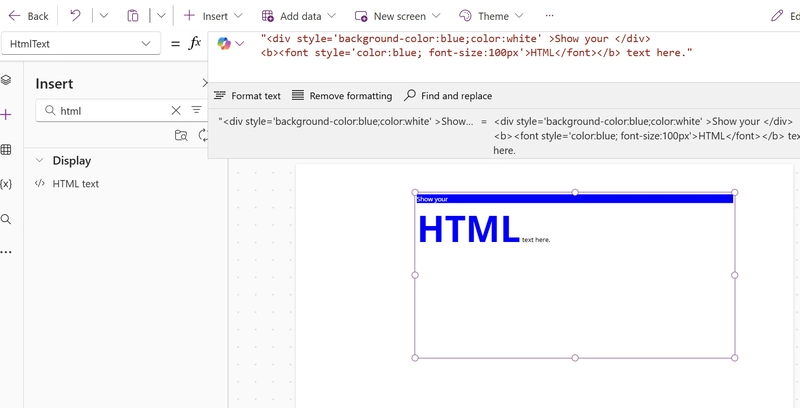Click the pencil edit icon
The image size is (800, 408).
777,16
